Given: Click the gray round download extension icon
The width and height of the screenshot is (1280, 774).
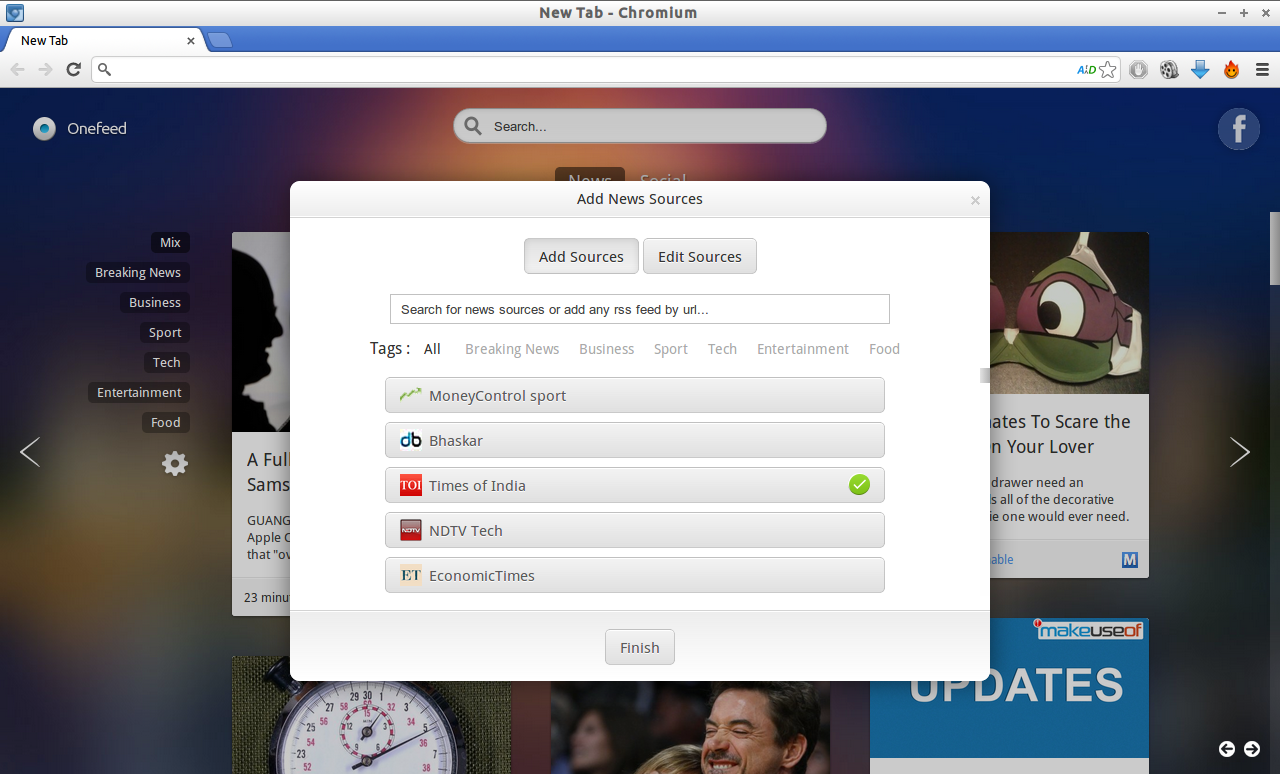Looking at the screenshot, I should [1138, 69].
